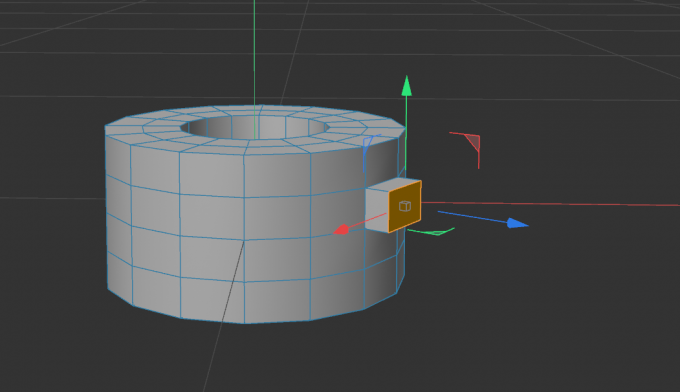
Task: Select left side face of extruded box
Action: (x=377, y=209)
